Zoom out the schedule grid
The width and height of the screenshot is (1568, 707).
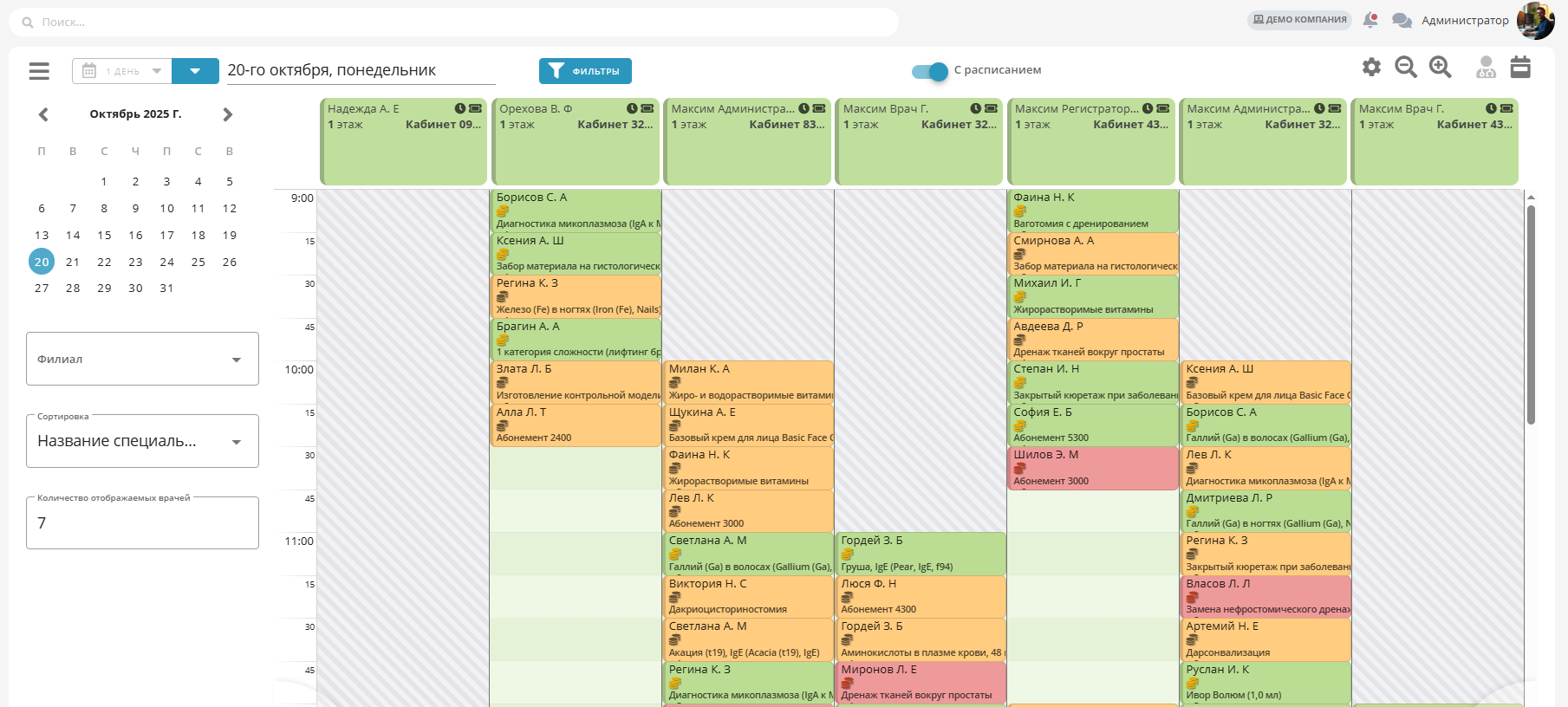(x=1406, y=67)
